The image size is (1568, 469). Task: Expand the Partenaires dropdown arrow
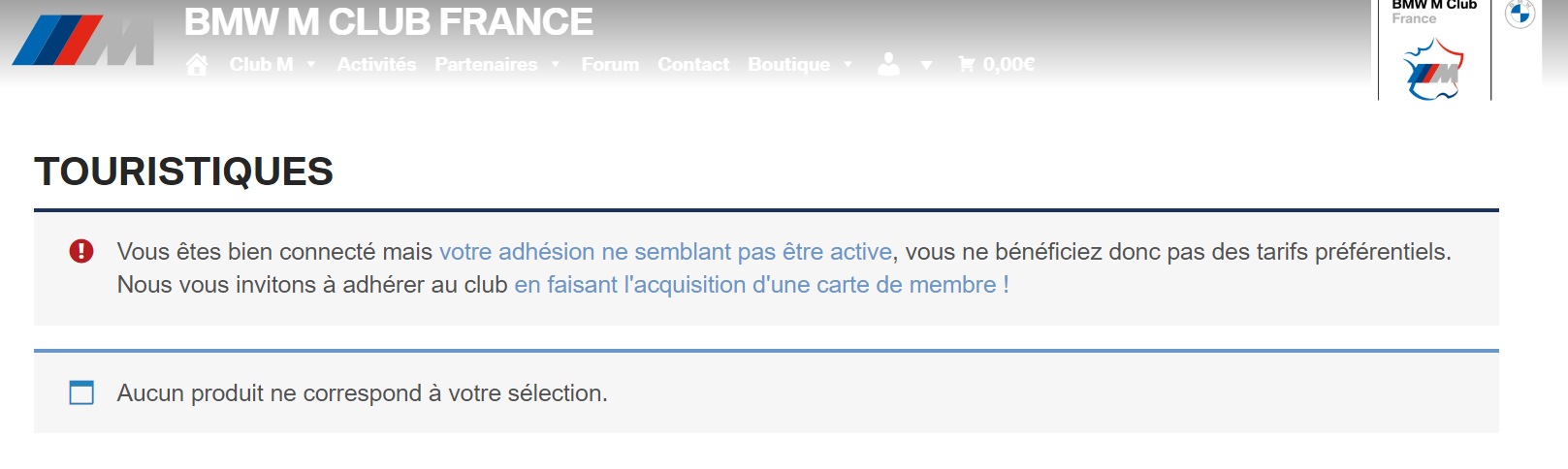click(556, 65)
